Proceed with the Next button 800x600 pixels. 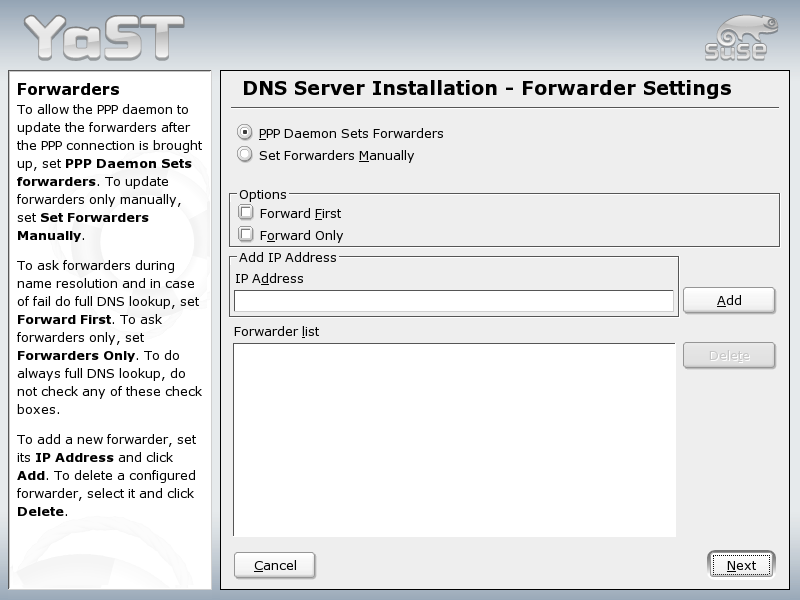coord(741,565)
